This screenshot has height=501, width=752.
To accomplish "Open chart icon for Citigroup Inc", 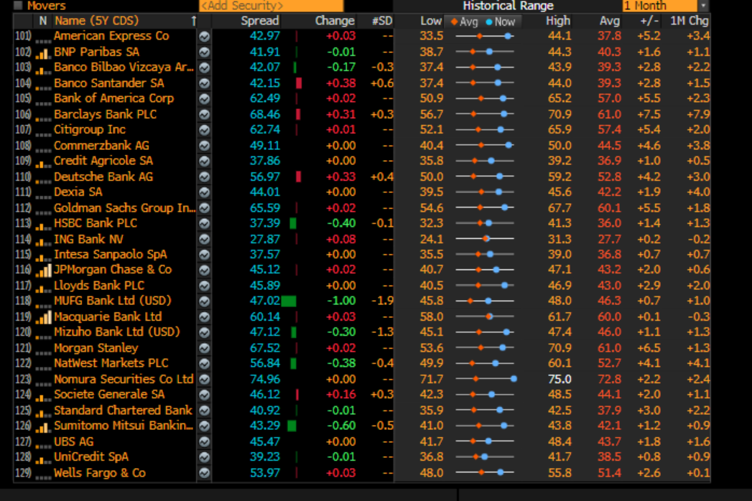I will (204, 130).
